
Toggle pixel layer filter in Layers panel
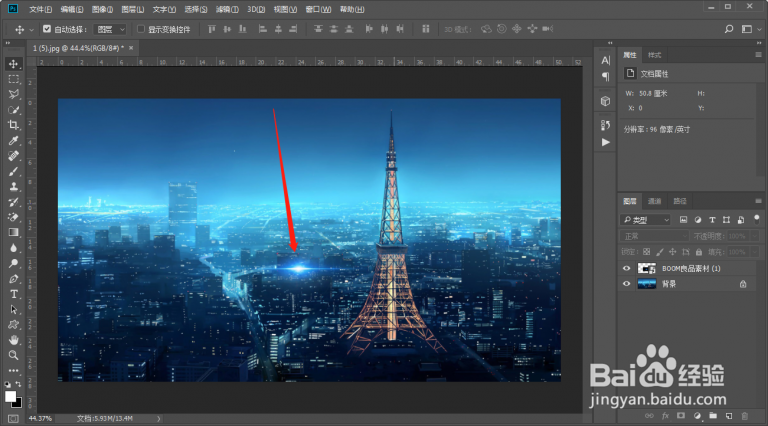pyautogui.click(x=683, y=220)
